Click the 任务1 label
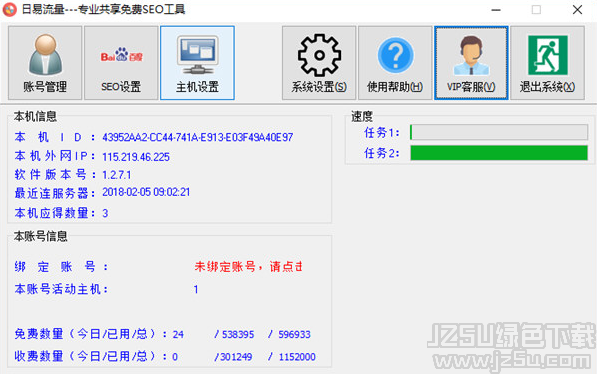Viewport: 597px width, 374px height. tap(382, 133)
